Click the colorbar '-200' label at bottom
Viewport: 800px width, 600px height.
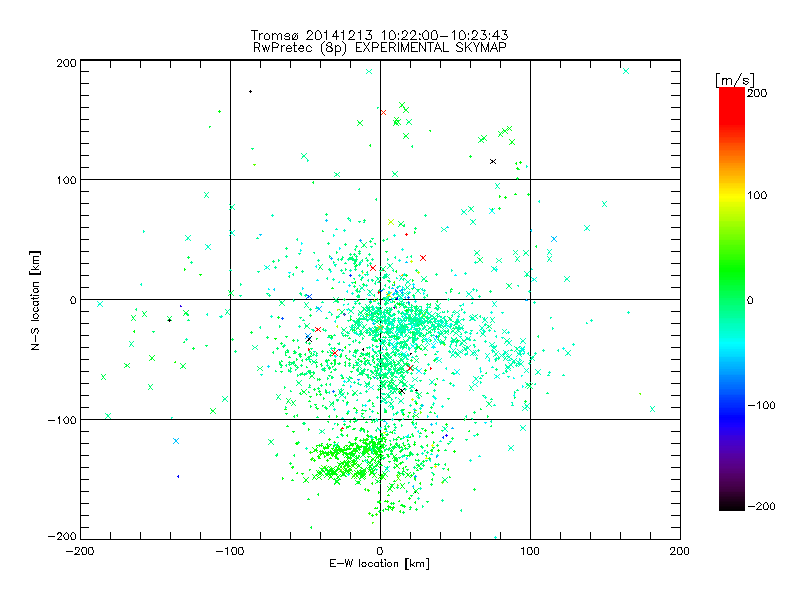pyautogui.click(x=761, y=506)
